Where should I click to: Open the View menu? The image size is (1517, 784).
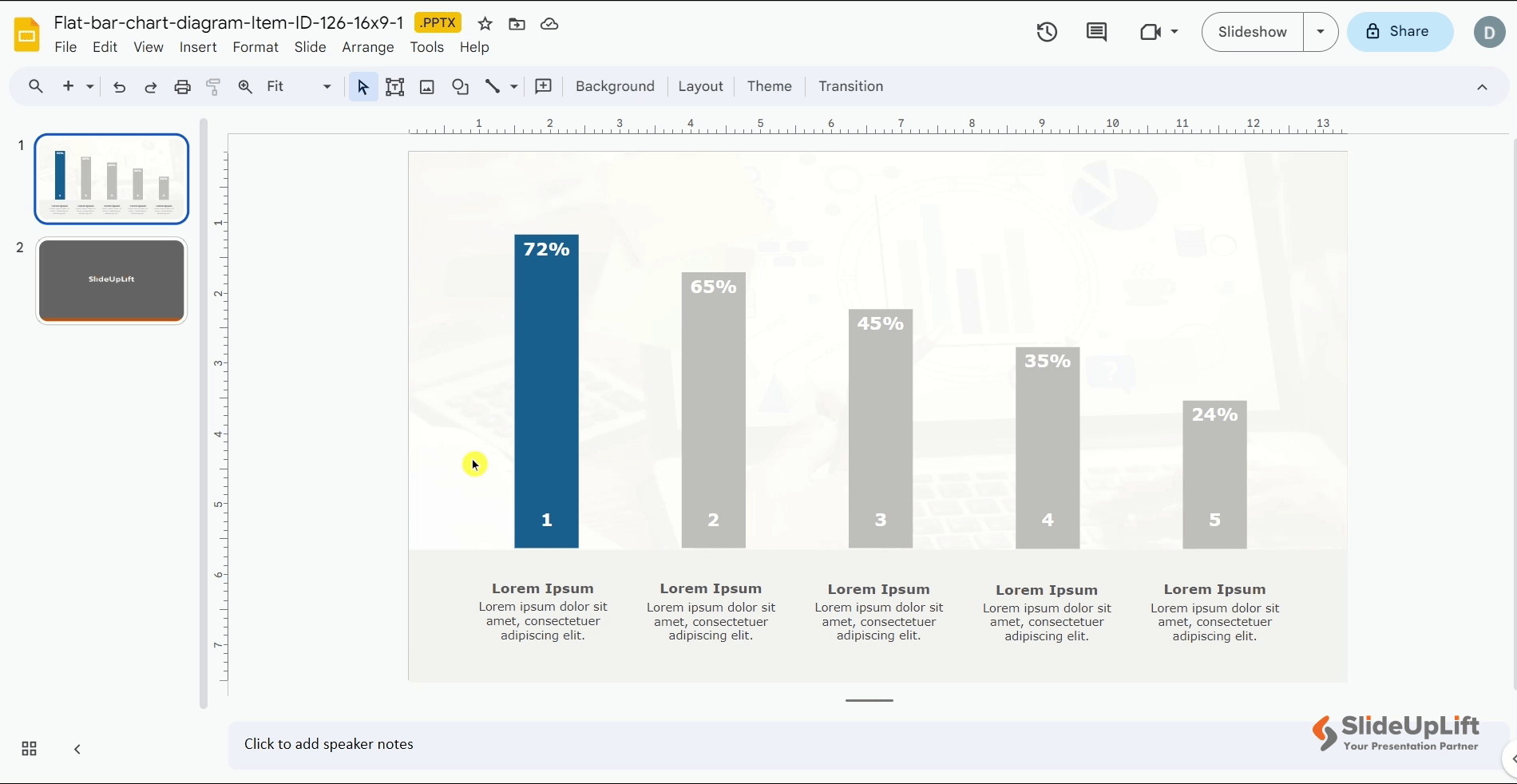149,47
